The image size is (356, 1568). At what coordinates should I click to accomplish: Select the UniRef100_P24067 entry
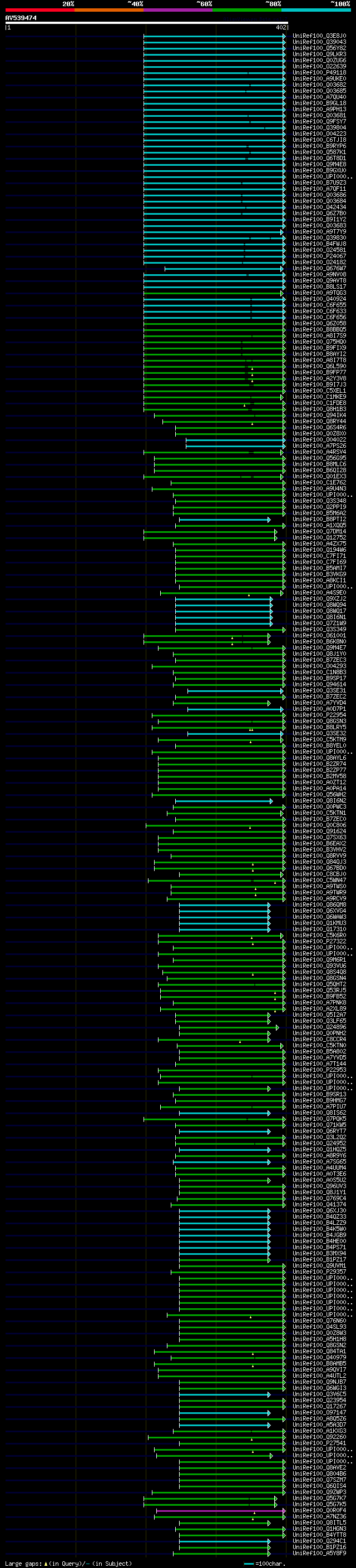319,256
